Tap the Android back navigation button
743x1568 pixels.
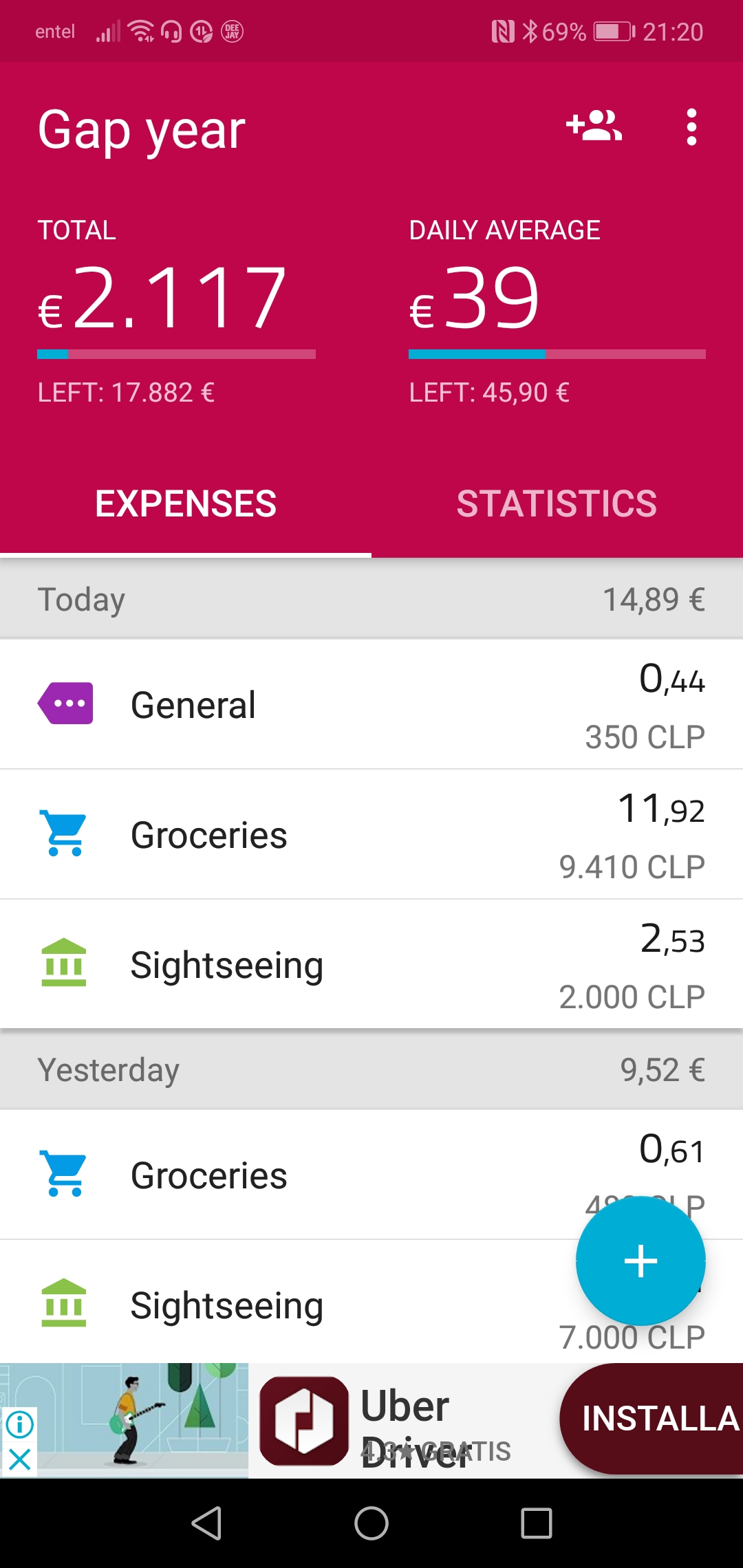[206, 1523]
